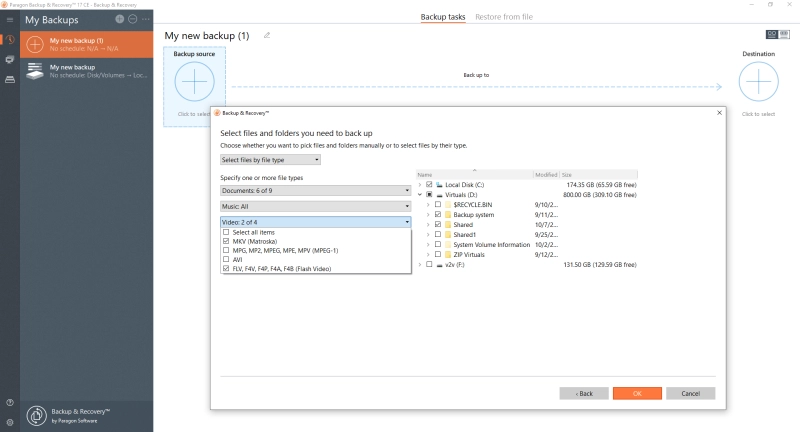Screen dimensions: 800x432
Task: Click the Backup system folder icon
Action: click(x=448, y=215)
